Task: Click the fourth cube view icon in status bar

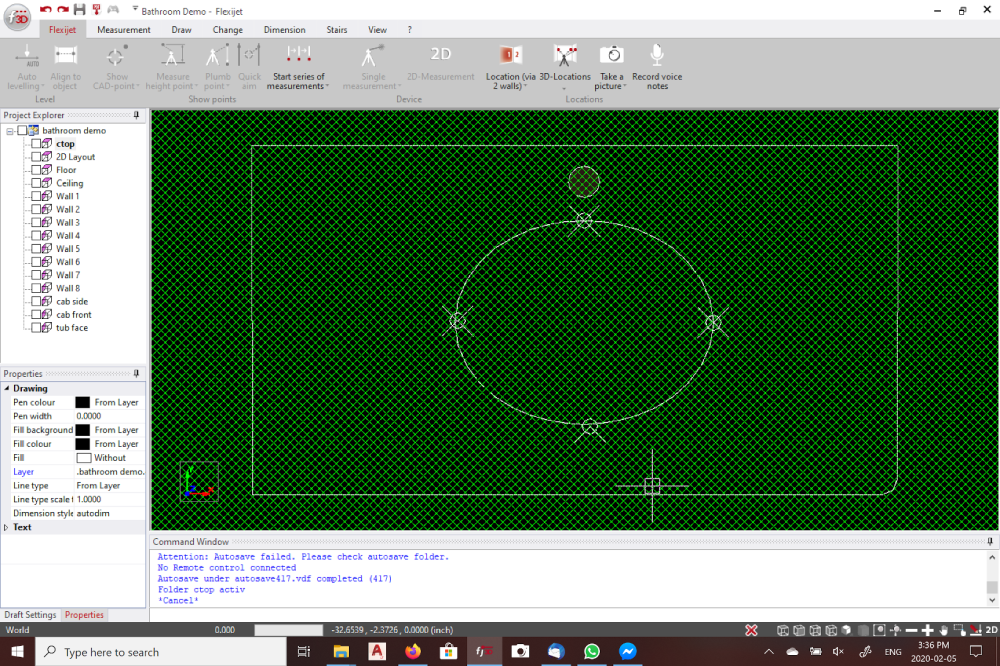Action: click(x=831, y=630)
